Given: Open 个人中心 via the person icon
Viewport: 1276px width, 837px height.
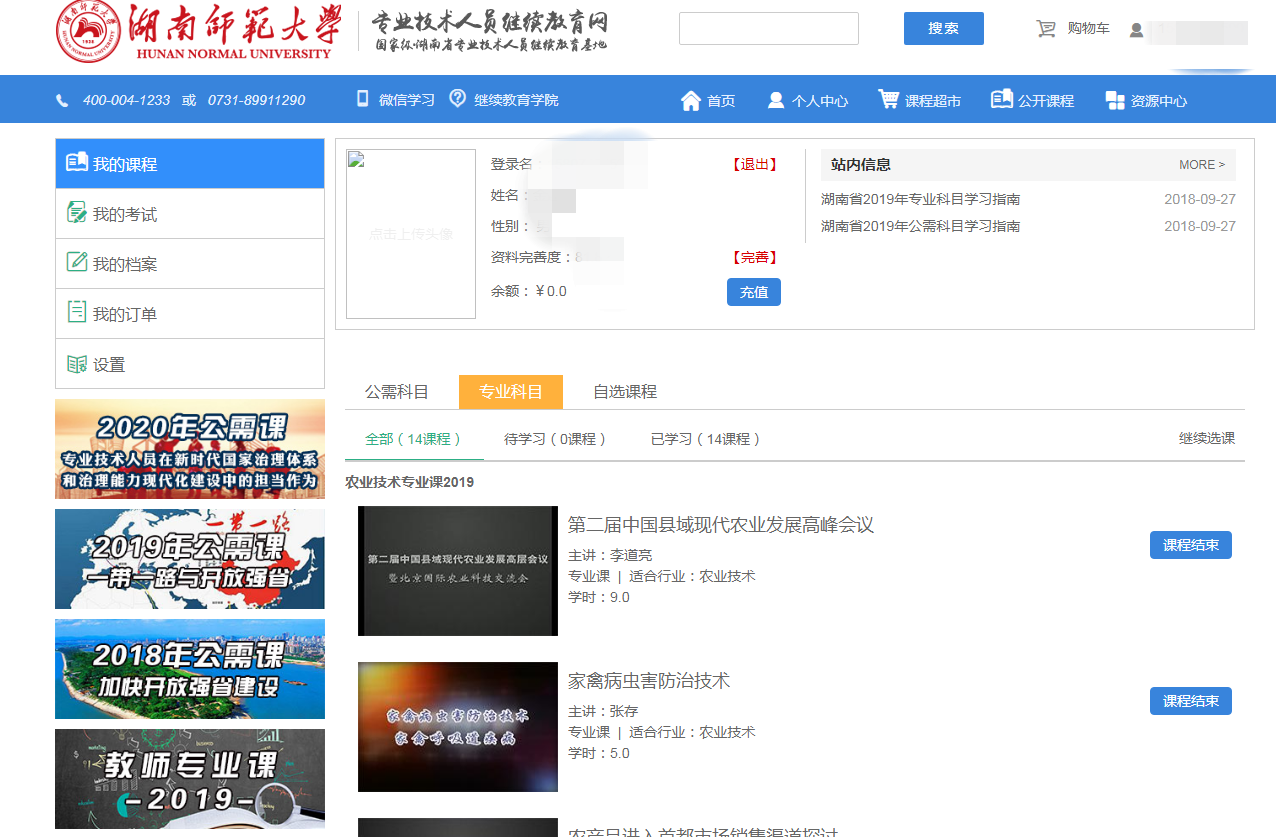Looking at the screenshot, I should [x=776, y=100].
